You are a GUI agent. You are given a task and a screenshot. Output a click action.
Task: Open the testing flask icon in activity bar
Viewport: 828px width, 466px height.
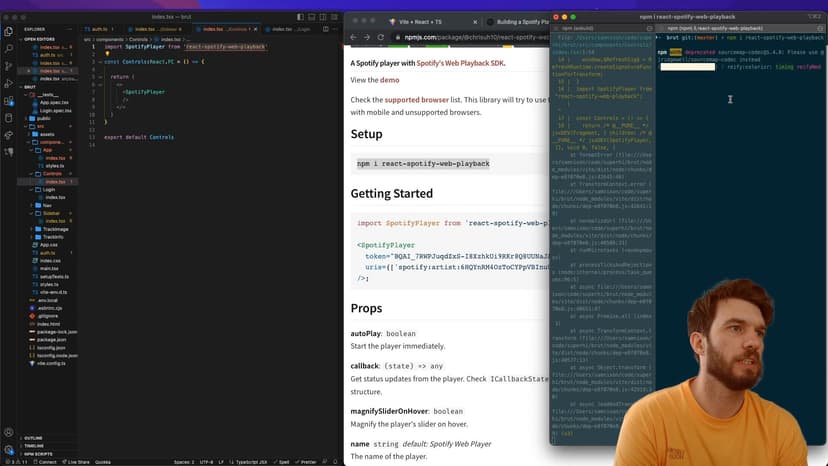pyautogui.click(x=8, y=152)
